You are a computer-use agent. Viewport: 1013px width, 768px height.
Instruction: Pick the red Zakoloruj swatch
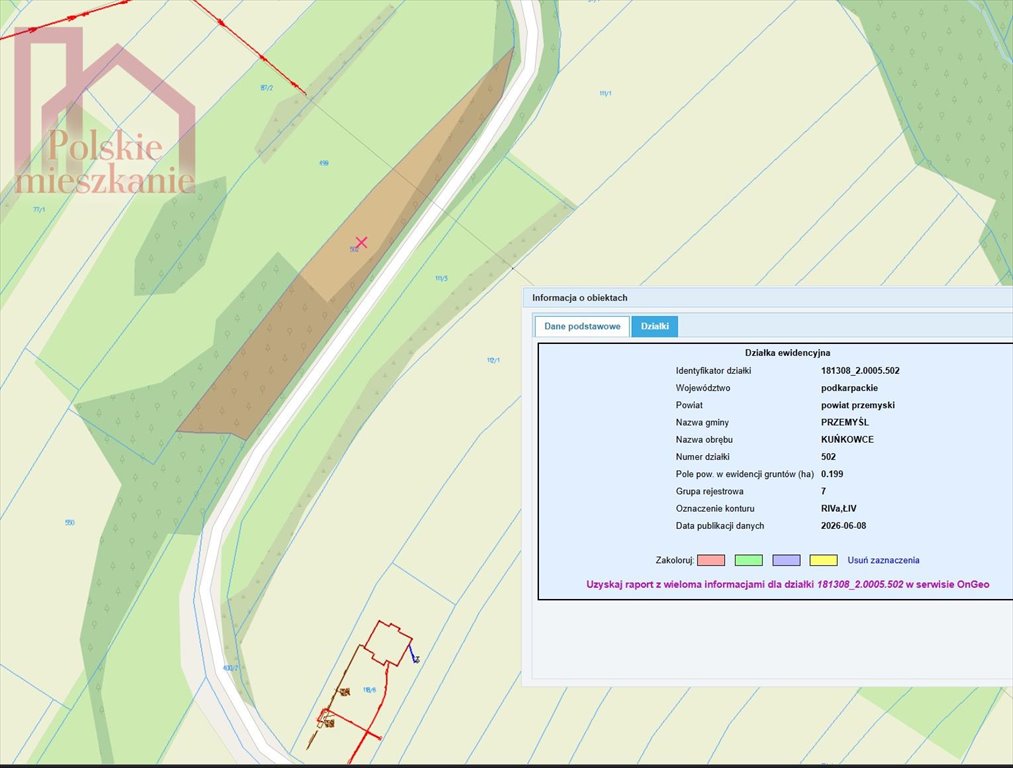(711, 560)
